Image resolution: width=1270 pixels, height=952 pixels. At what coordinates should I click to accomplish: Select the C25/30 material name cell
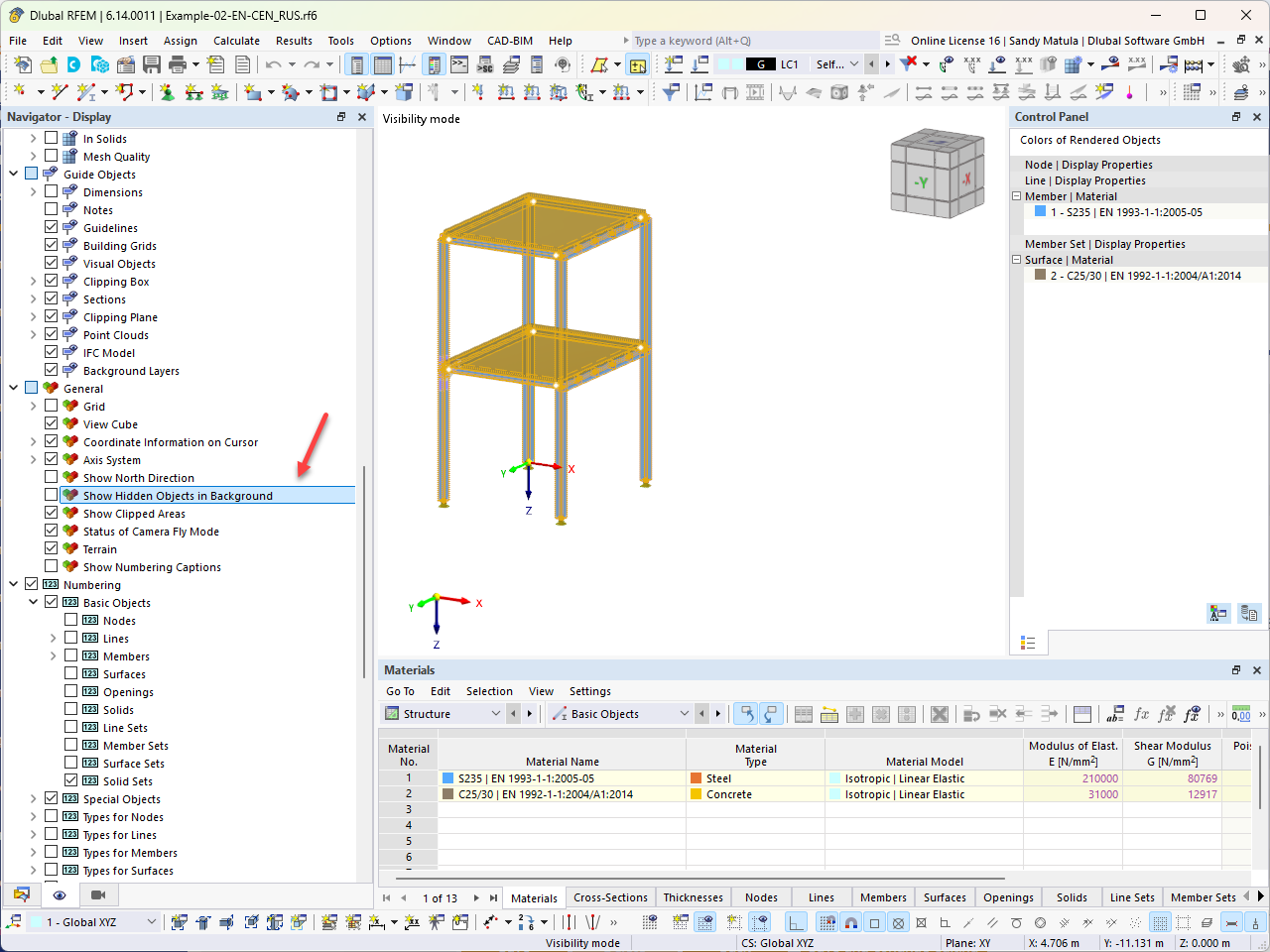click(562, 794)
